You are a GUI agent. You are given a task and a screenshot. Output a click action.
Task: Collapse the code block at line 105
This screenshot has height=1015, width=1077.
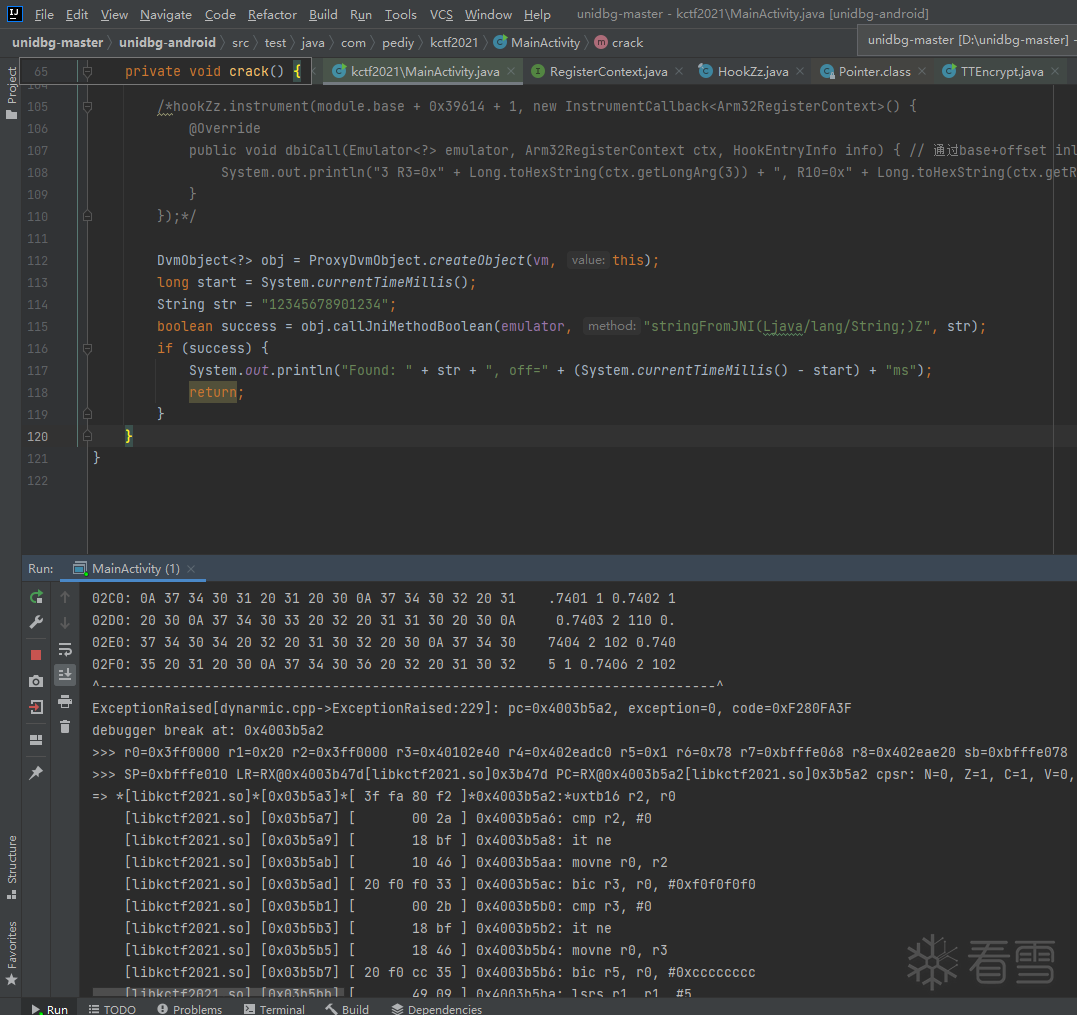88,106
